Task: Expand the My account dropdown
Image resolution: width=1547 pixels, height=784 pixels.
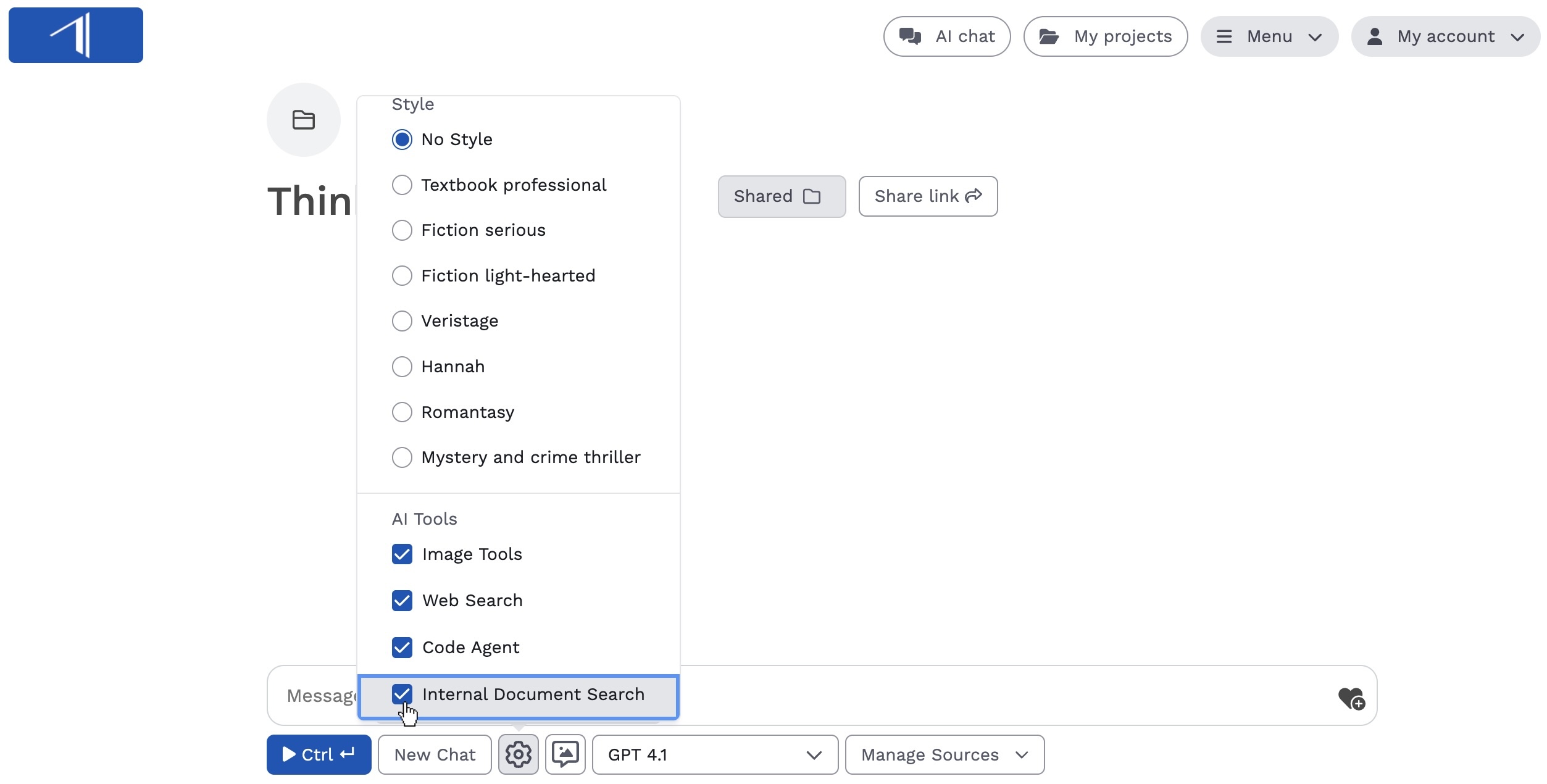Action: (1446, 36)
